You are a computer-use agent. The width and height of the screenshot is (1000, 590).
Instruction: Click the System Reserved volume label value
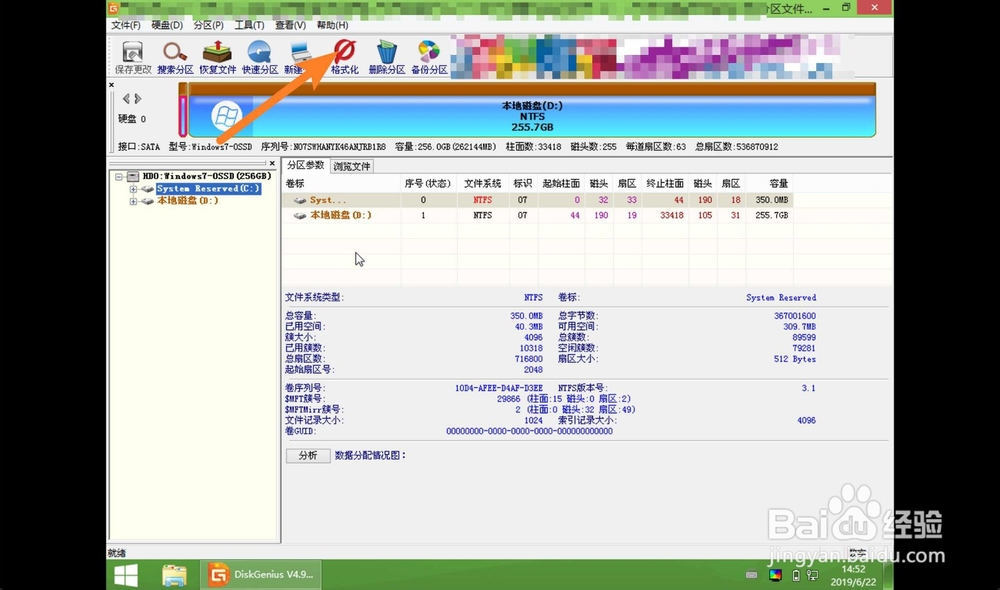(x=781, y=298)
